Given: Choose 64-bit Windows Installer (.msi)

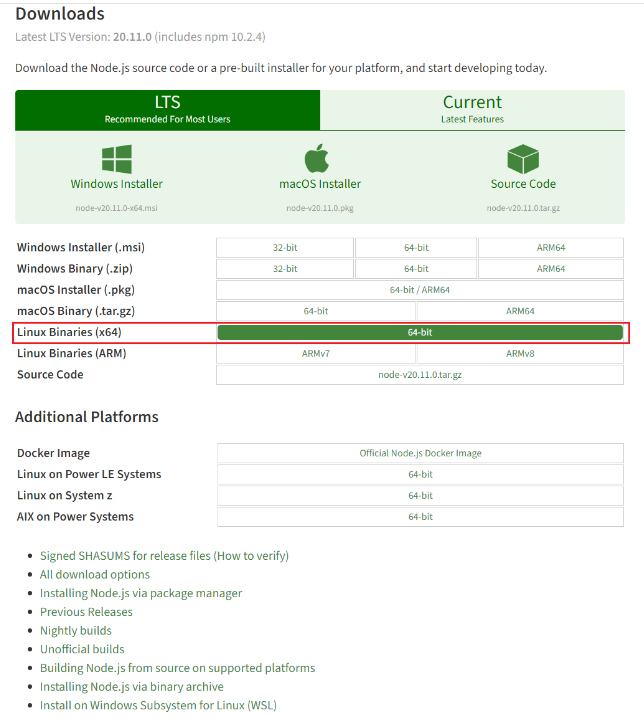Looking at the screenshot, I should [x=416, y=248].
